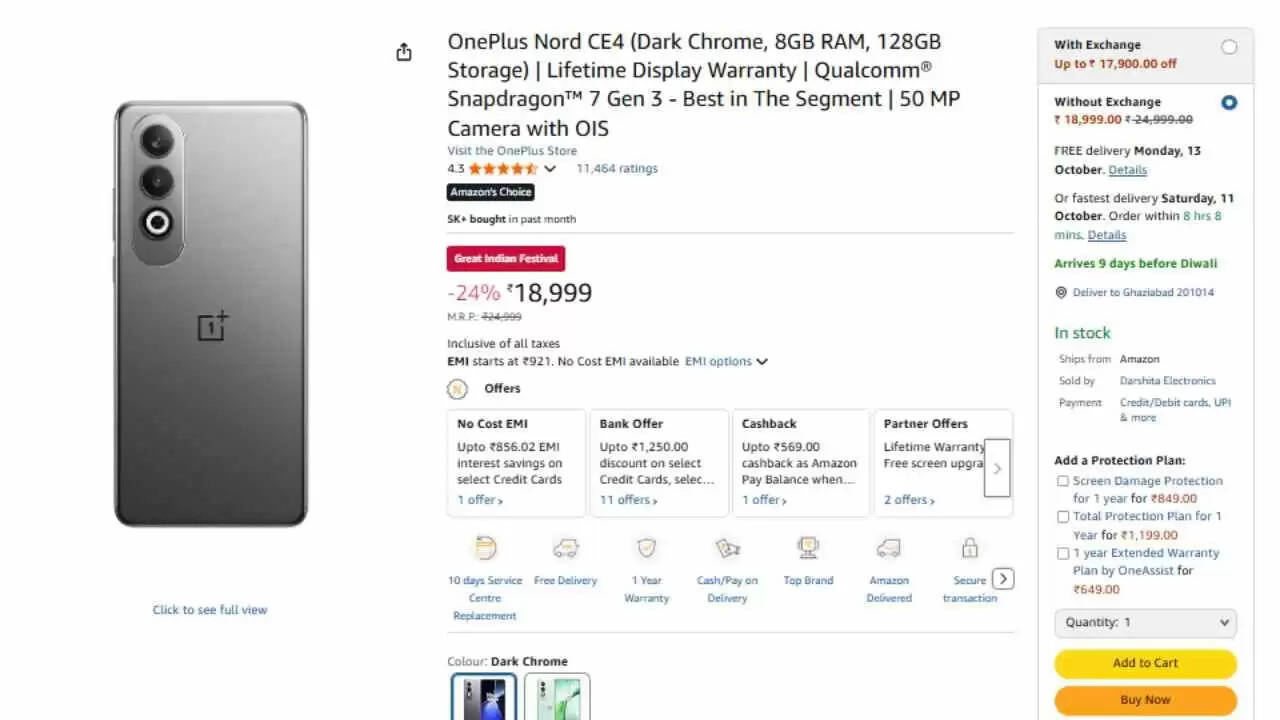1280x720 pixels.
Task: Check the 1 year Extended Warranty option
Action: click(1063, 553)
